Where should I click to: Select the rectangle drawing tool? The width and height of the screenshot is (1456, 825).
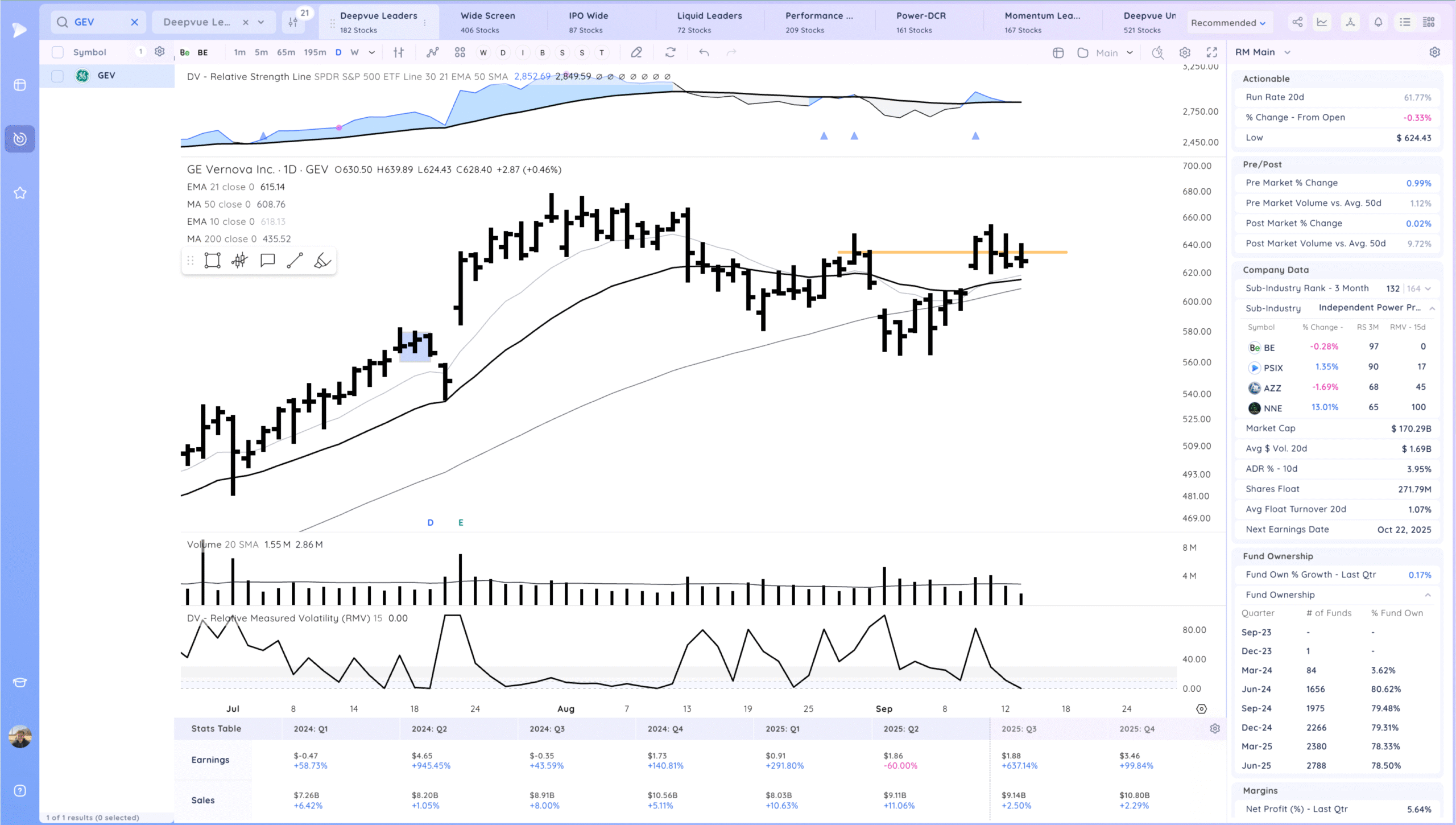[213, 261]
